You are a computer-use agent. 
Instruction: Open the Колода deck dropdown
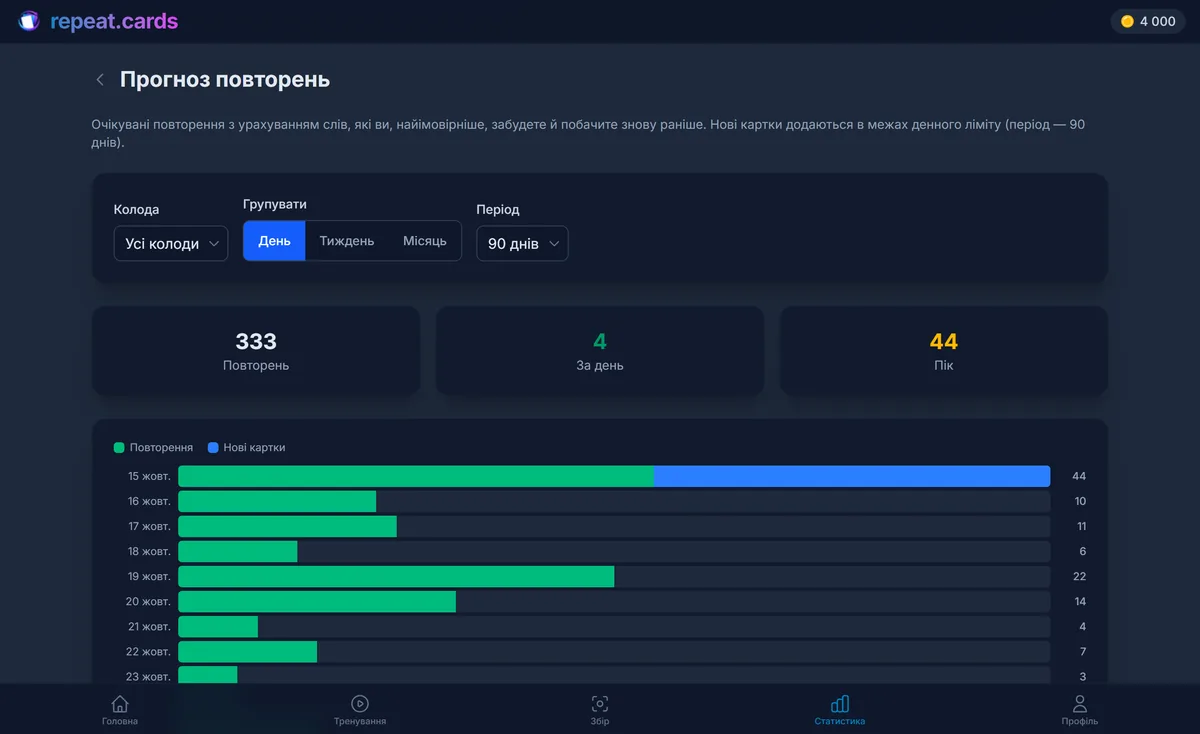171,243
